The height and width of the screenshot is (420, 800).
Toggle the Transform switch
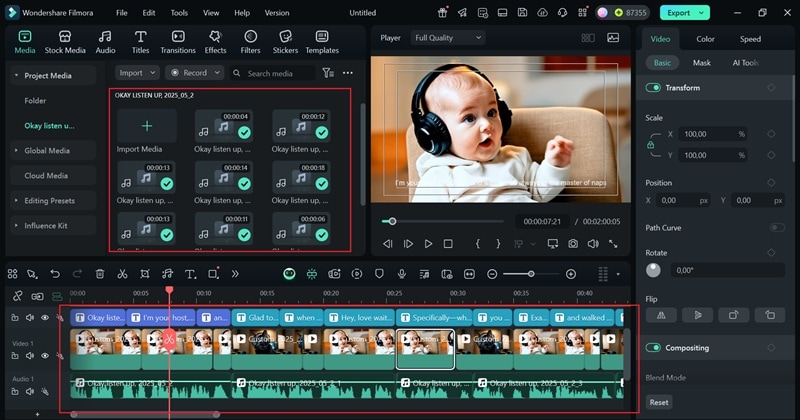coord(653,88)
